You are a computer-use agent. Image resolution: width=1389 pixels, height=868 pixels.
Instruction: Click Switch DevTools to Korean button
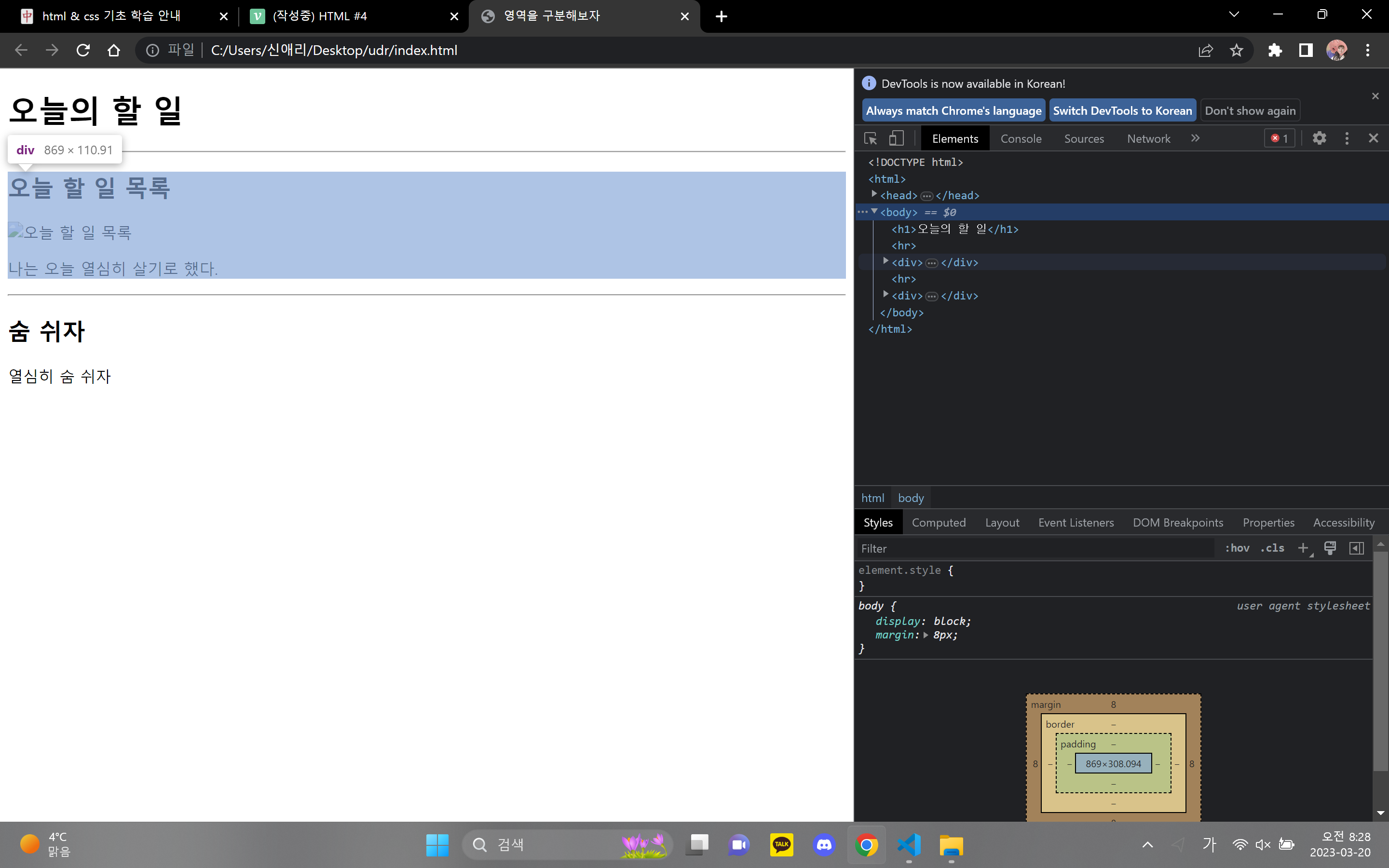[1122, 111]
